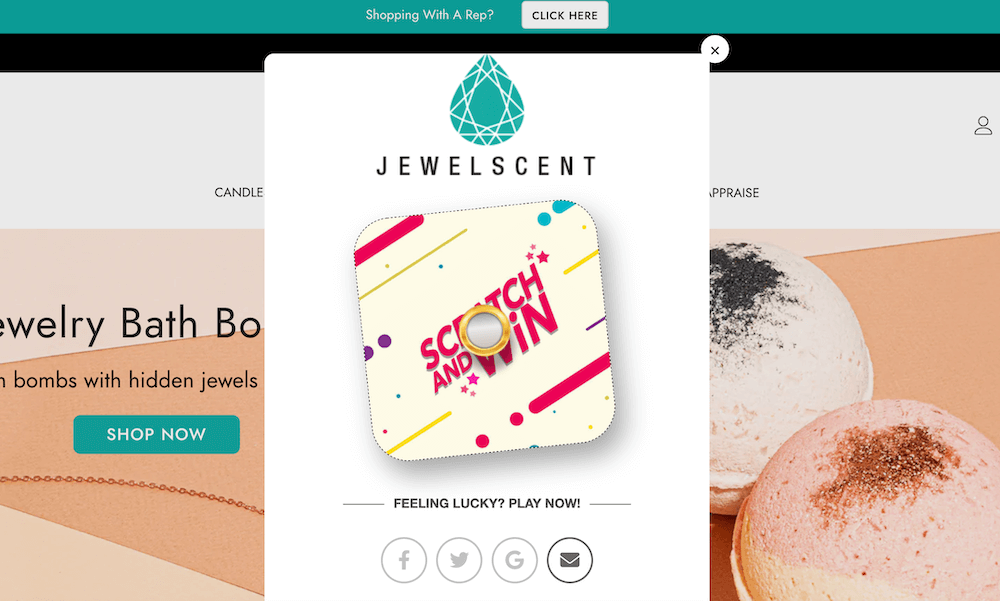Image resolution: width=1000 pixels, height=601 pixels.
Task: Select the email envelope icon
Action: [570, 560]
